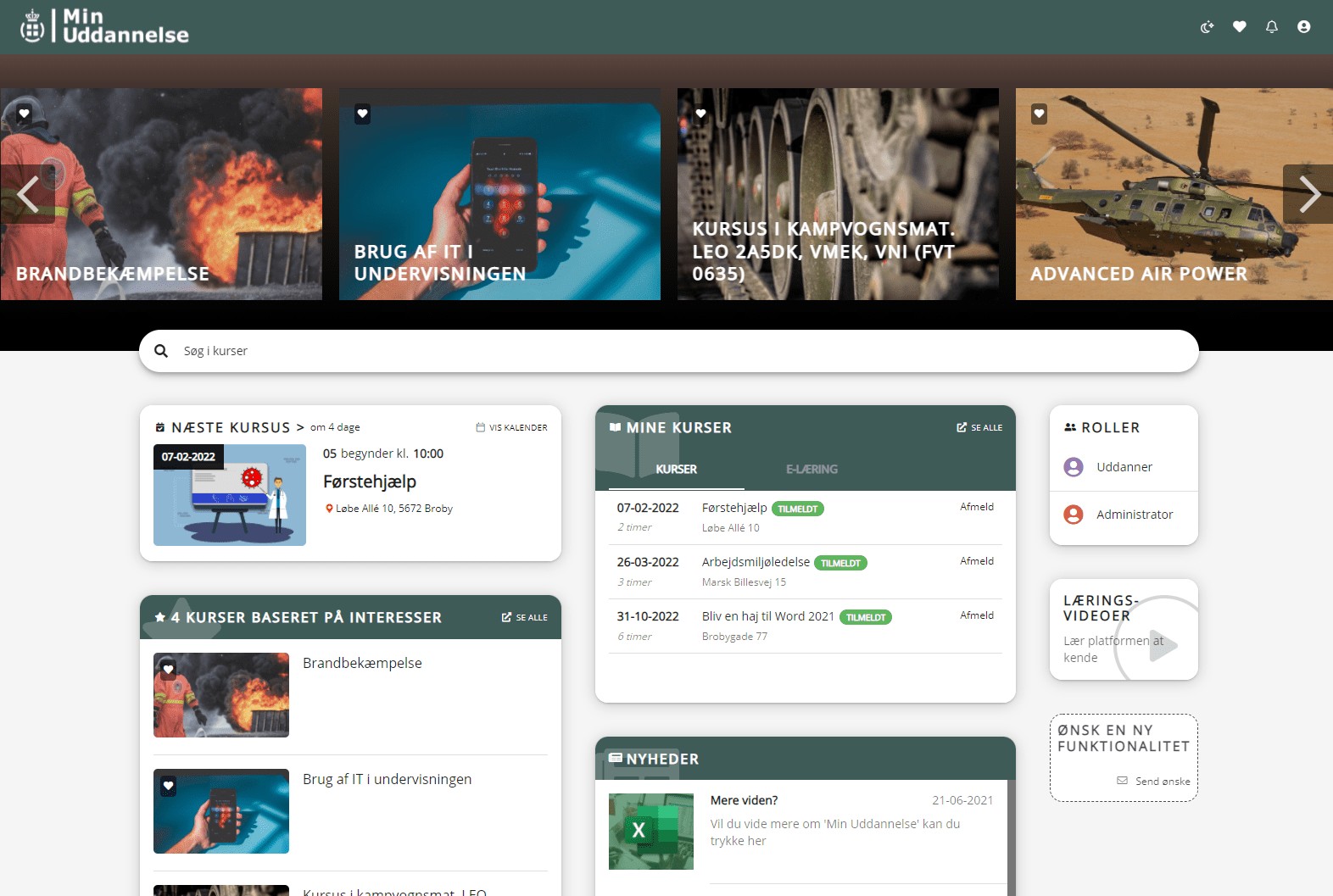The height and width of the screenshot is (896, 1333).
Task: Favorite the Brandbekæmpelse carousel card
Action: pyautogui.click(x=25, y=114)
